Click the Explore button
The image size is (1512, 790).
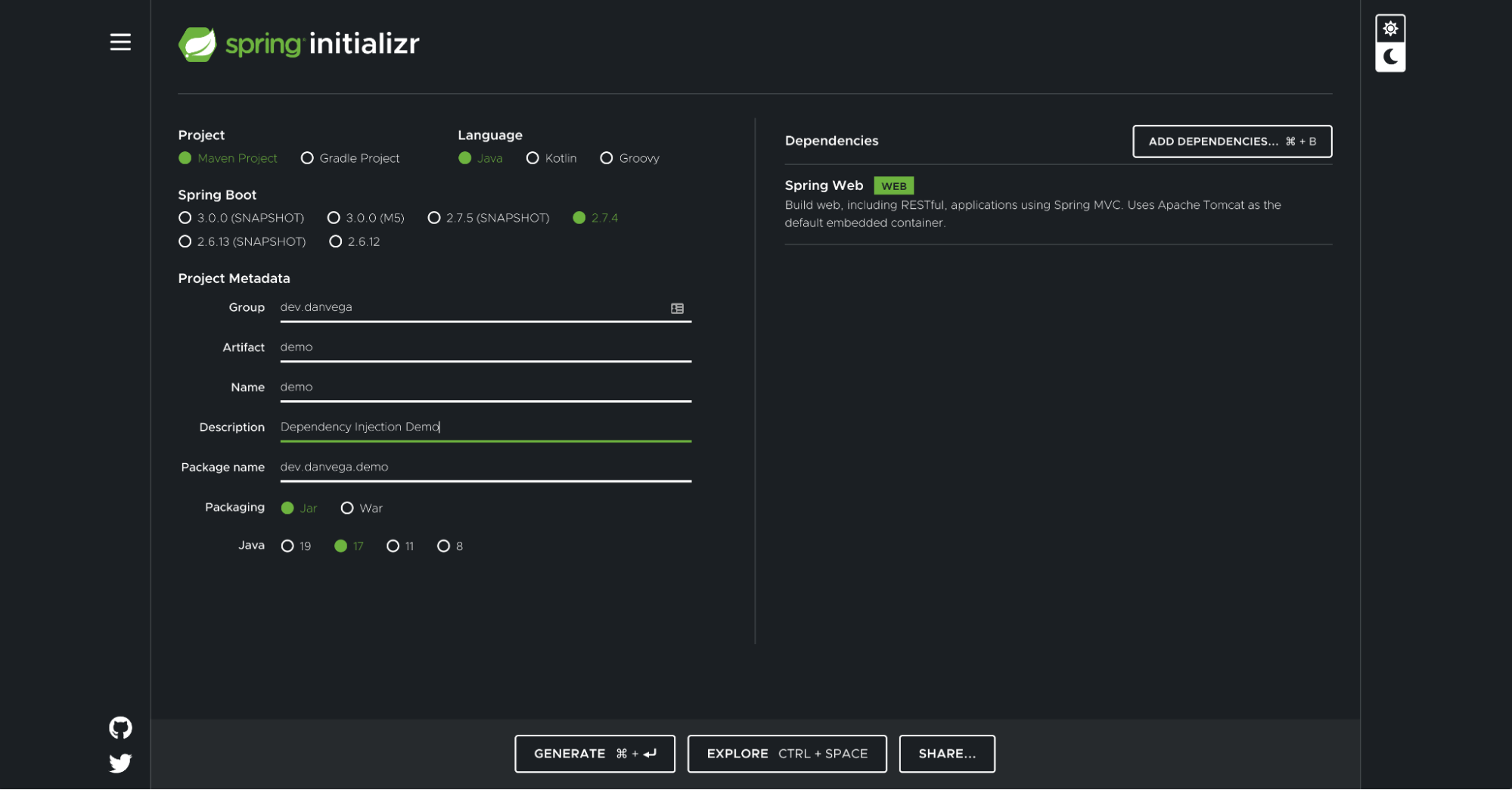pos(787,754)
